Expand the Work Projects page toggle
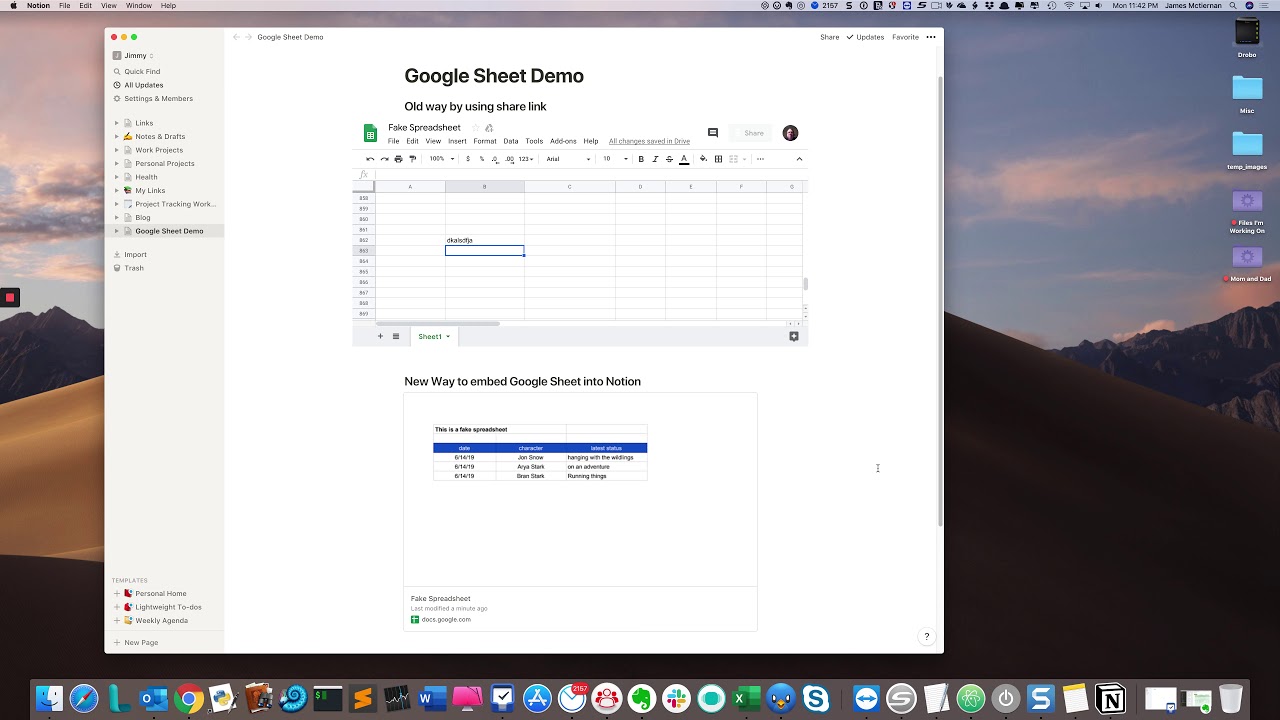This screenshot has width=1280, height=720. pyautogui.click(x=116, y=150)
